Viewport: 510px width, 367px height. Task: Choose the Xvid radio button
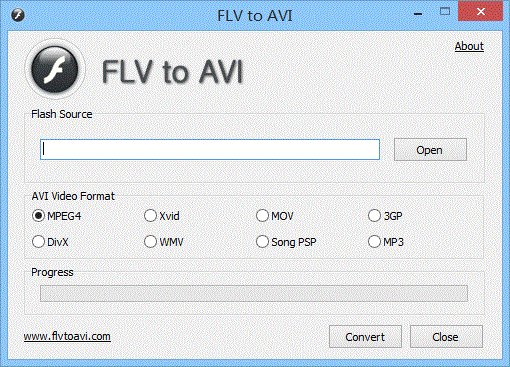click(x=162, y=216)
